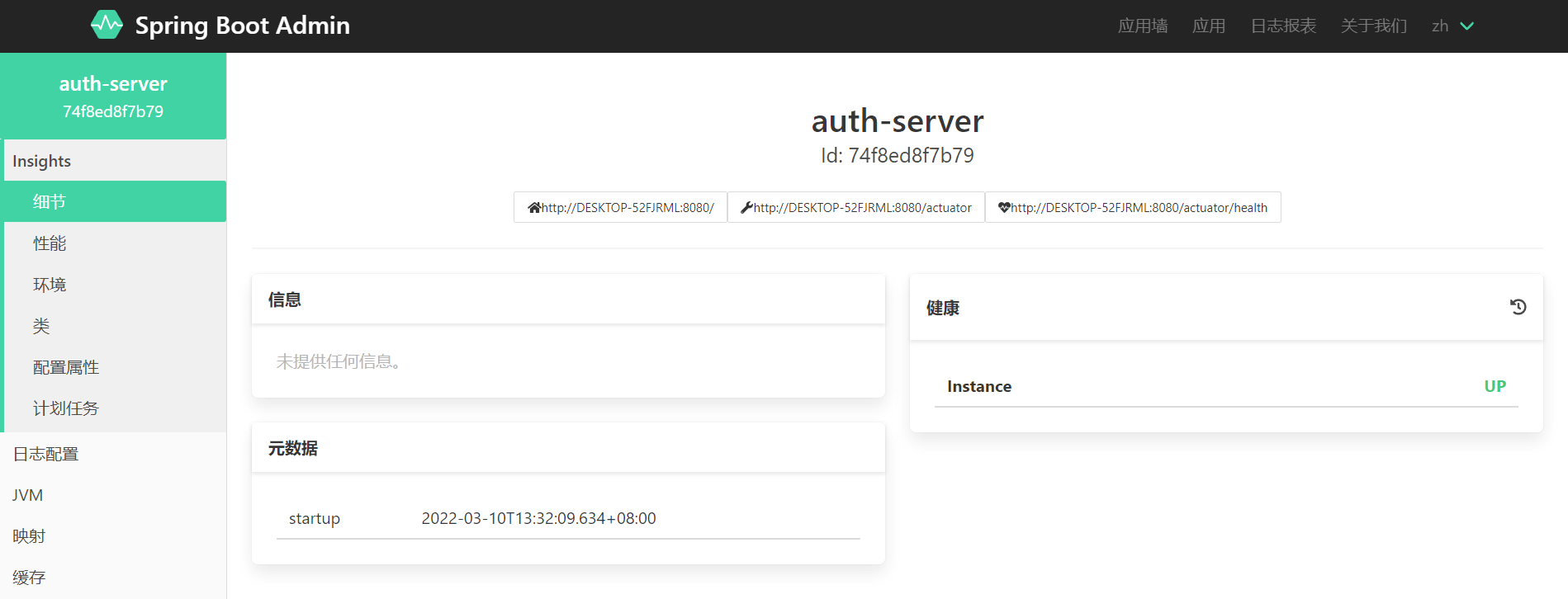This screenshot has width=1568, height=599.
Task: Open the 8080/actuator management link
Action: pyautogui.click(x=856, y=208)
